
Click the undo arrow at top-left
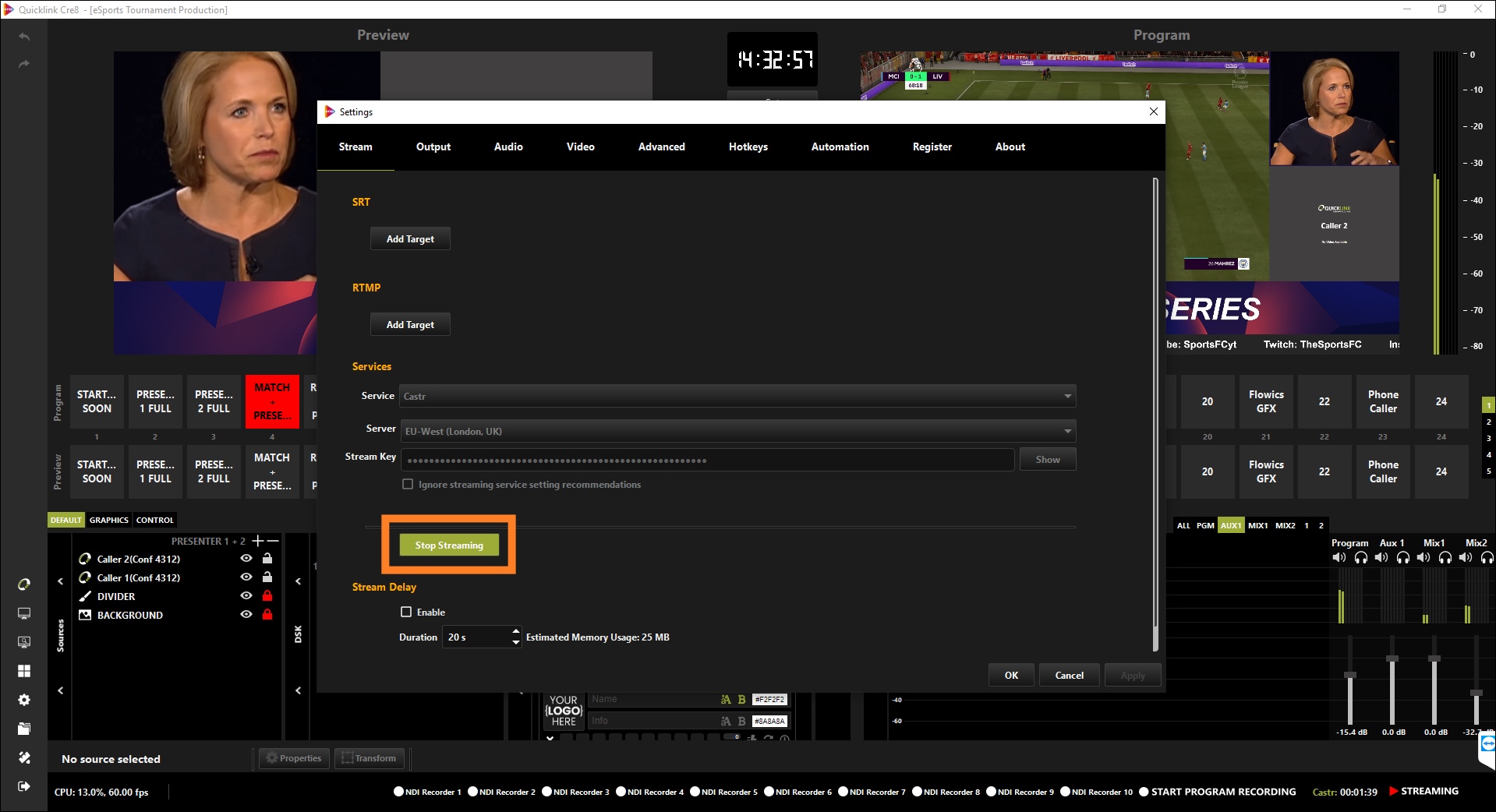tap(24, 37)
